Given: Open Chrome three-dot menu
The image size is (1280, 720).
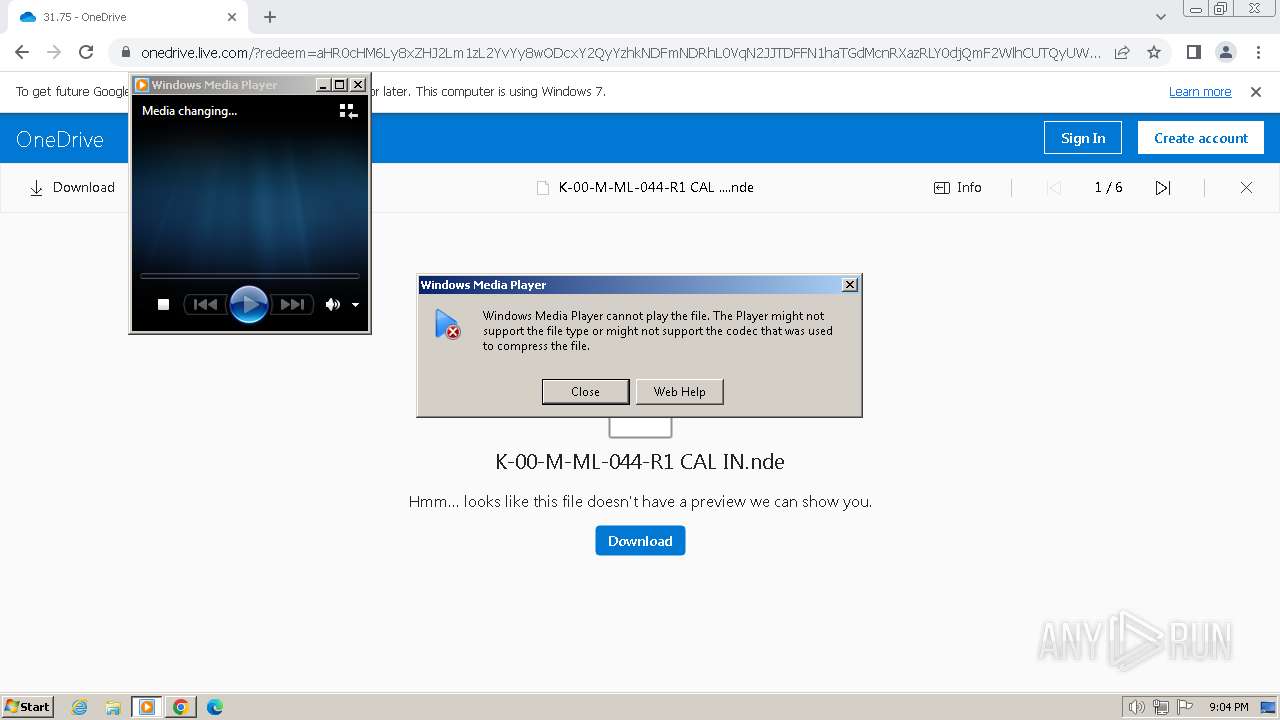Looking at the screenshot, I should pyautogui.click(x=1258, y=52).
